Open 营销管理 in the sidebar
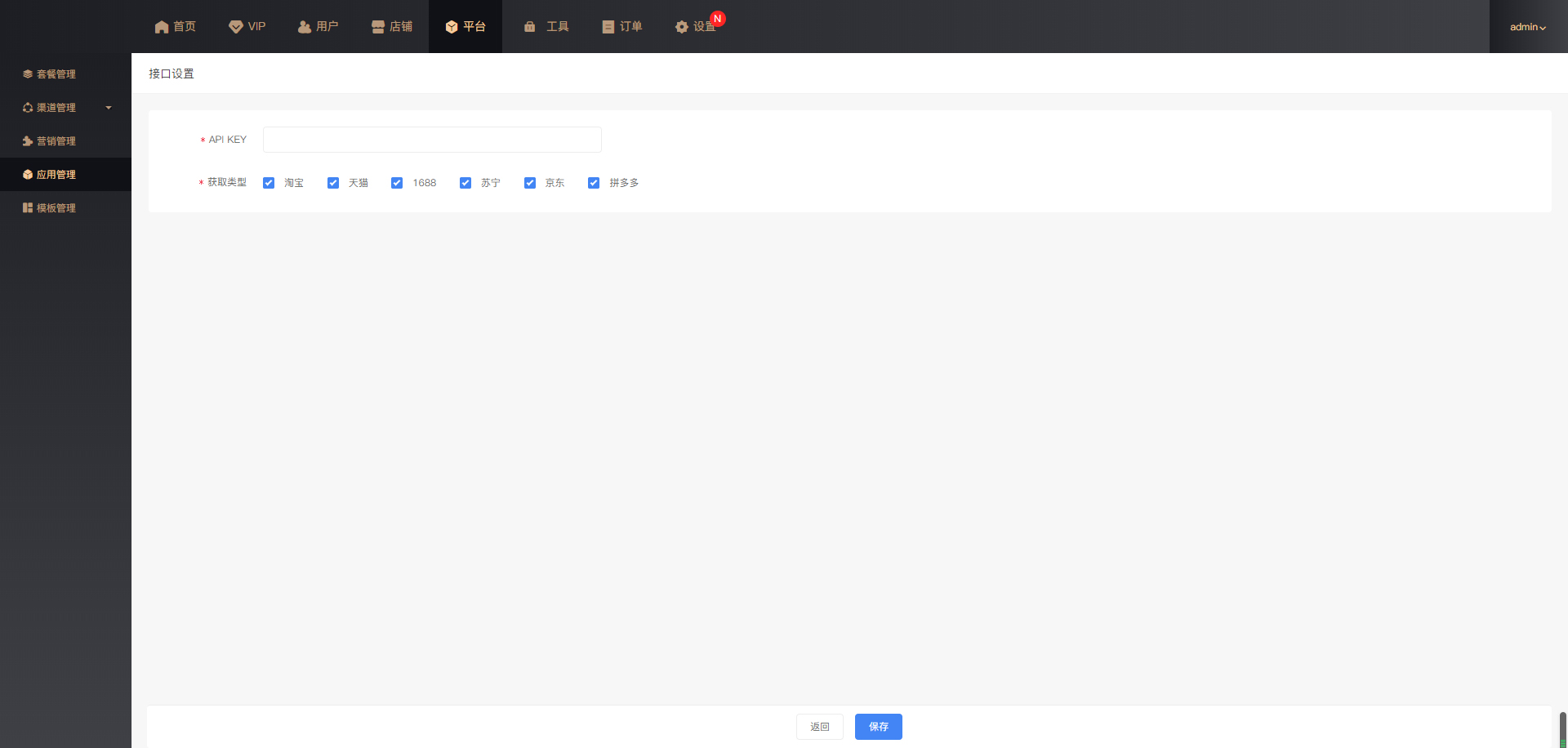The height and width of the screenshot is (748, 1568). click(x=56, y=141)
